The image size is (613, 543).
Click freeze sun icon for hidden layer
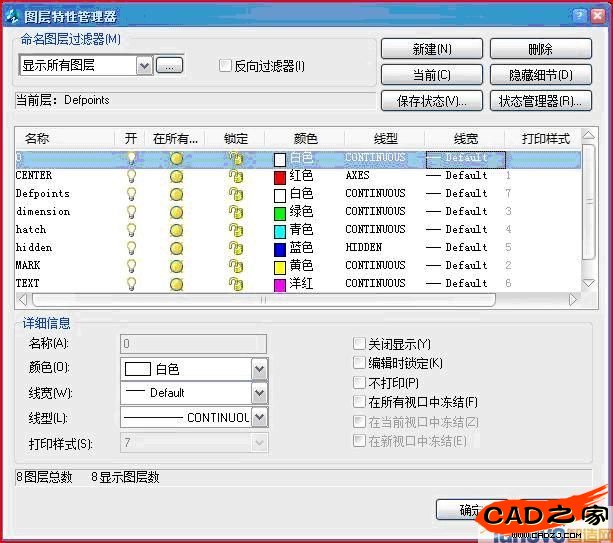[x=177, y=248]
